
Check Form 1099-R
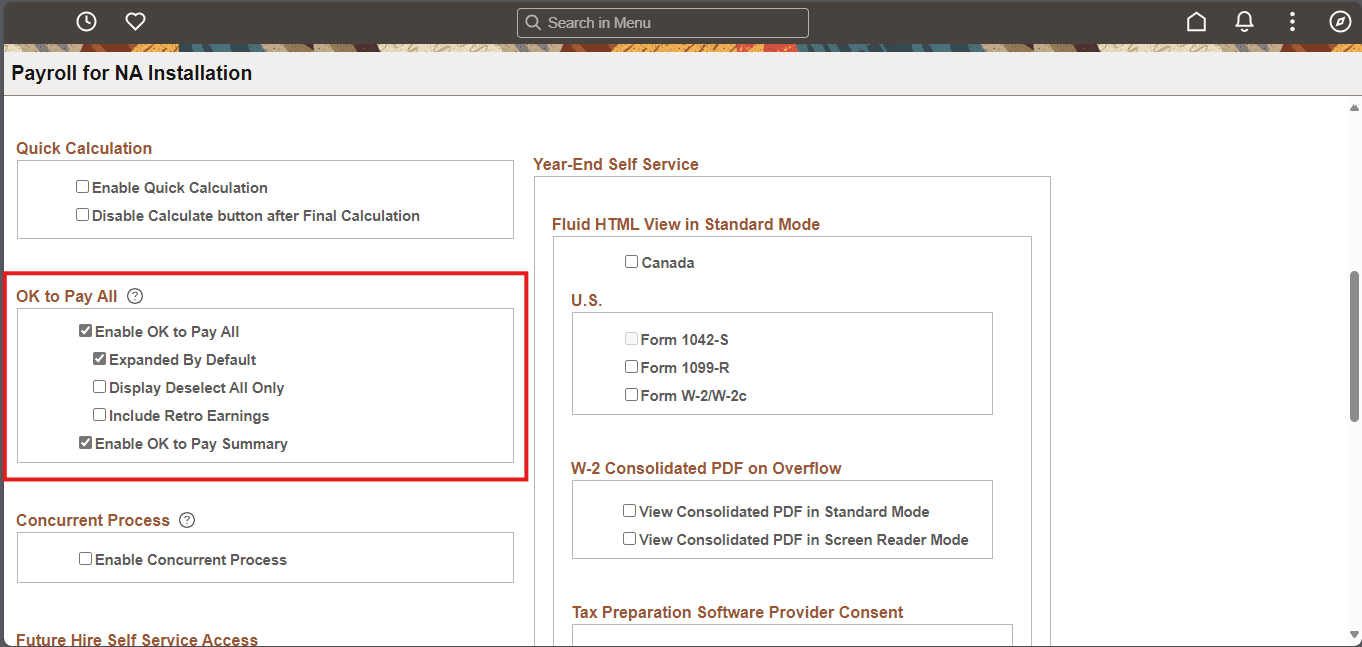(631, 365)
